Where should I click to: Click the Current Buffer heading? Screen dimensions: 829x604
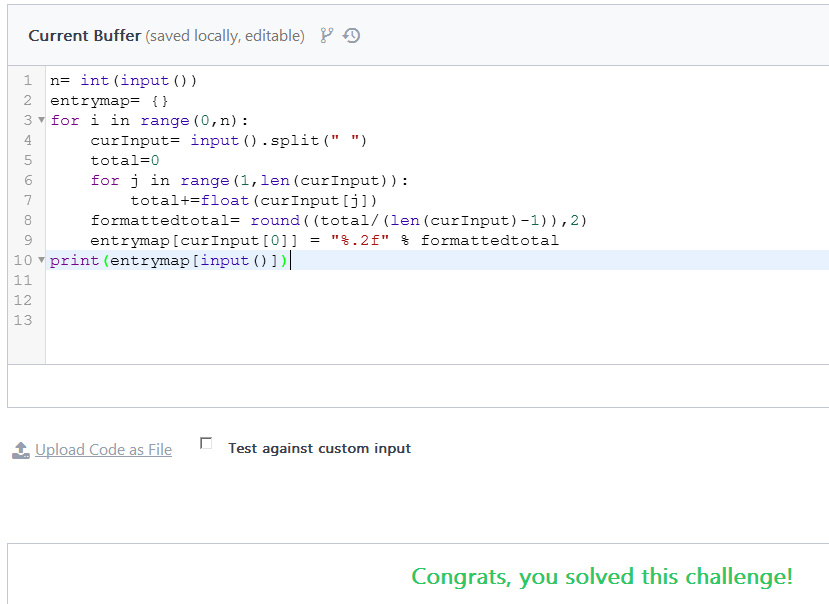pos(84,36)
